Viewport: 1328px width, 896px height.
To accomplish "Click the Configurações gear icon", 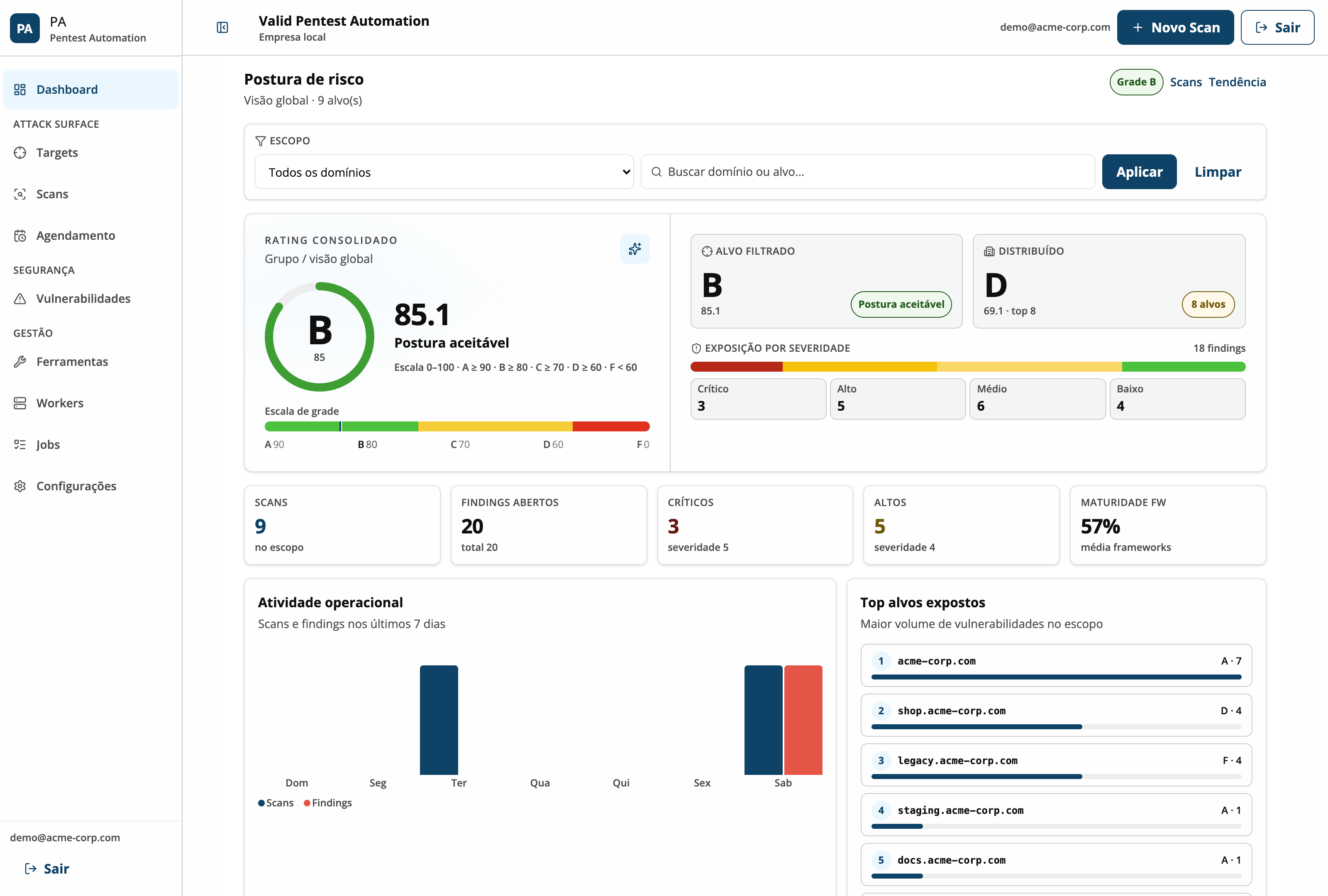I will point(20,486).
